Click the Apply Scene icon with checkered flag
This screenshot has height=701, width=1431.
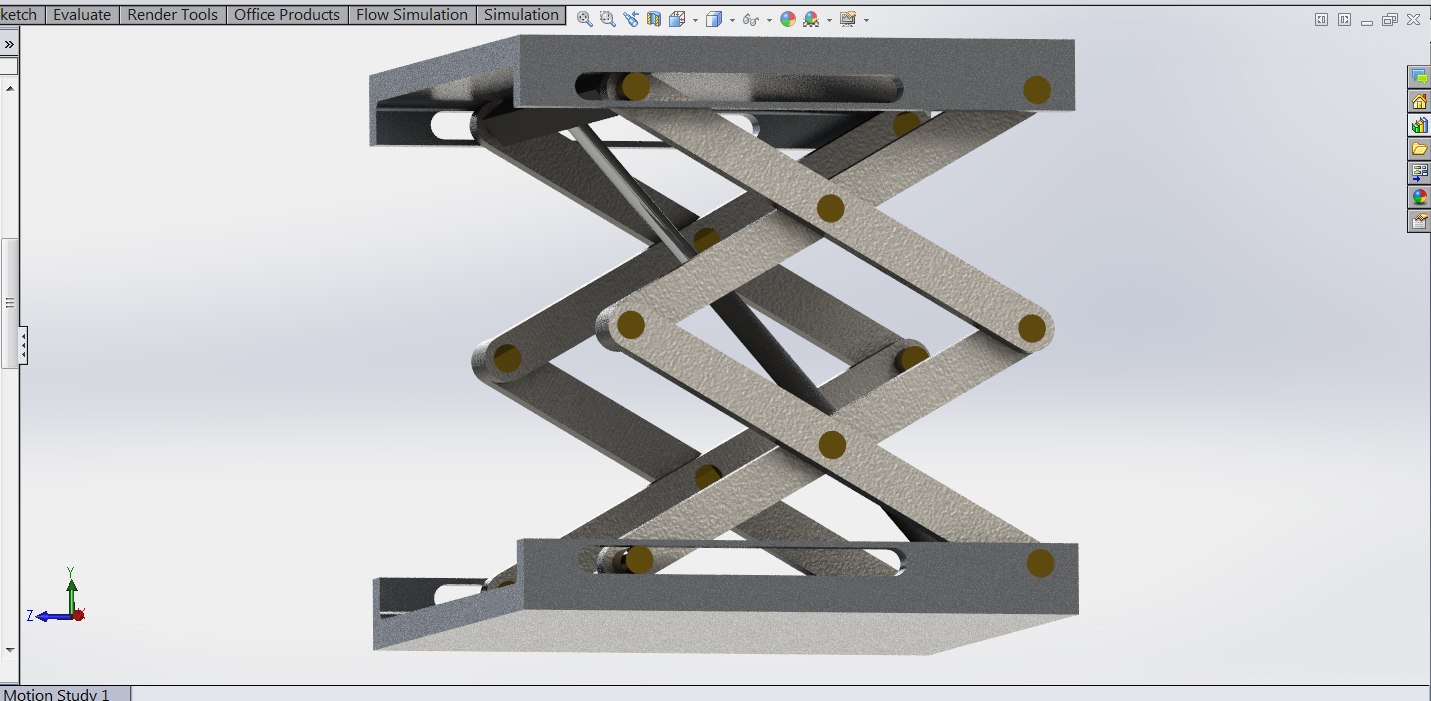coord(812,18)
